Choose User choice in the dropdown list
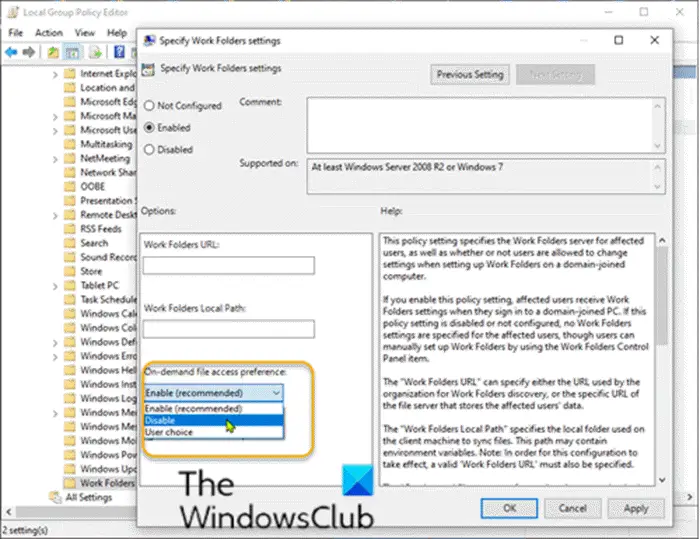 pyautogui.click(x=214, y=432)
